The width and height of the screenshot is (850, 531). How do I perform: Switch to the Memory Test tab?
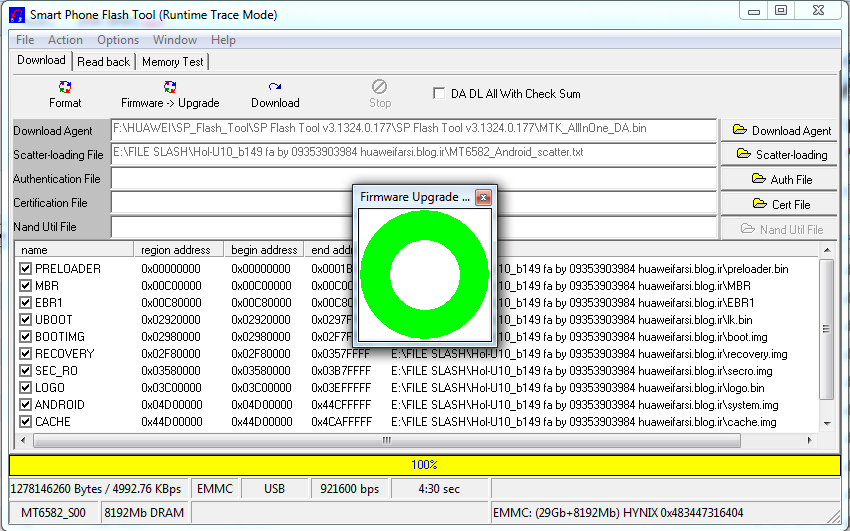click(x=172, y=62)
